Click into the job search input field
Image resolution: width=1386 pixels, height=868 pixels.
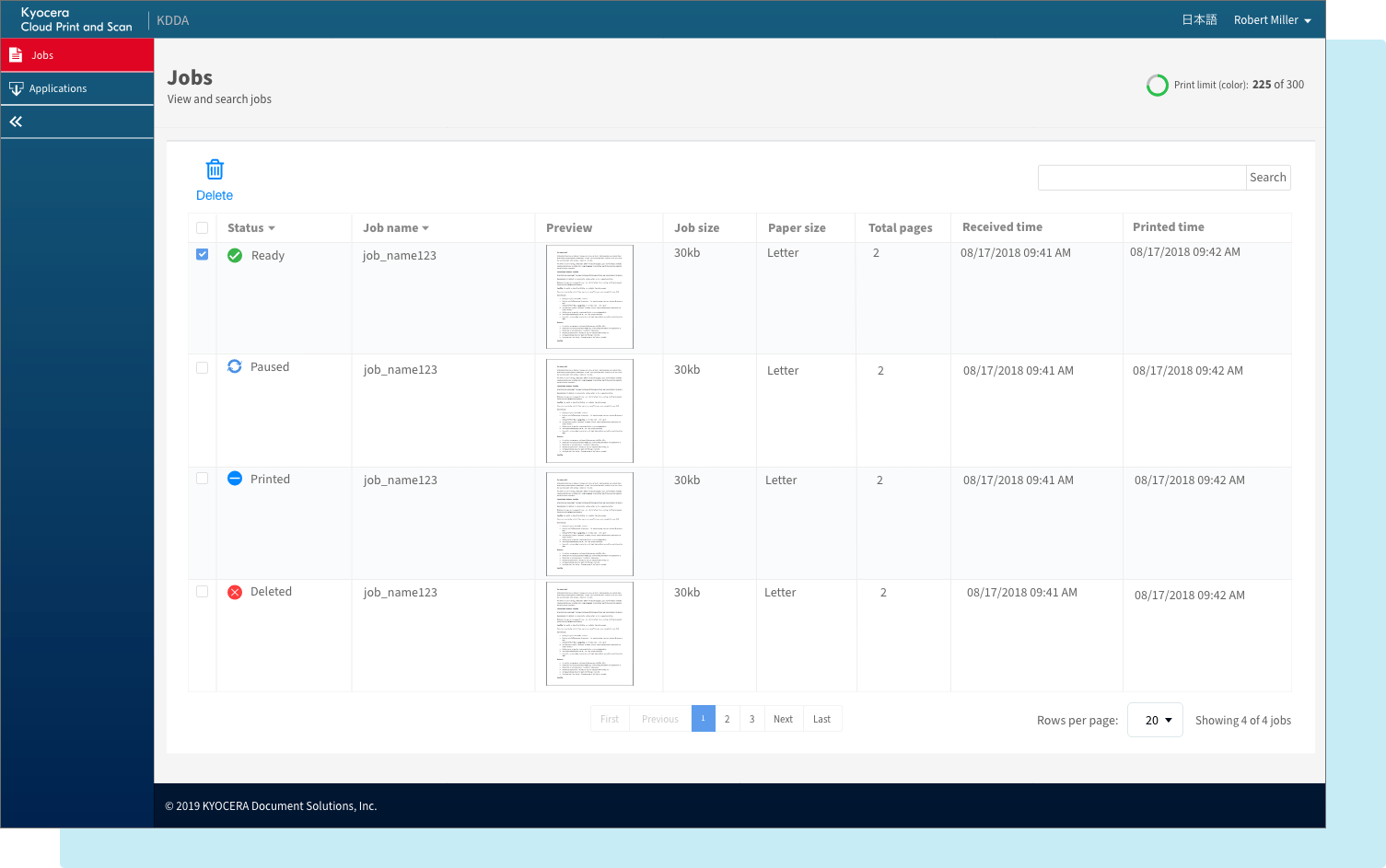pos(1142,178)
